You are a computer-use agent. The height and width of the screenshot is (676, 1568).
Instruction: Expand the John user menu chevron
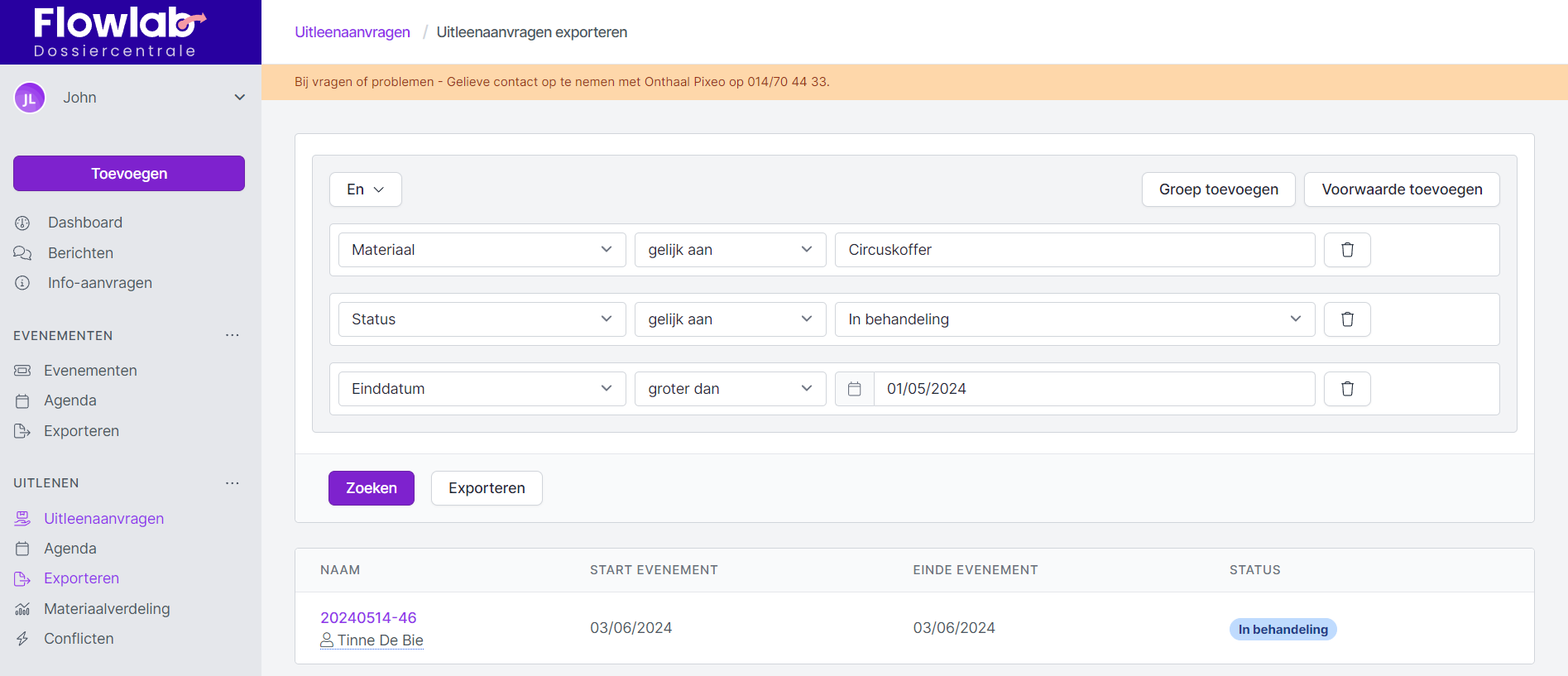(x=239, y=98)
